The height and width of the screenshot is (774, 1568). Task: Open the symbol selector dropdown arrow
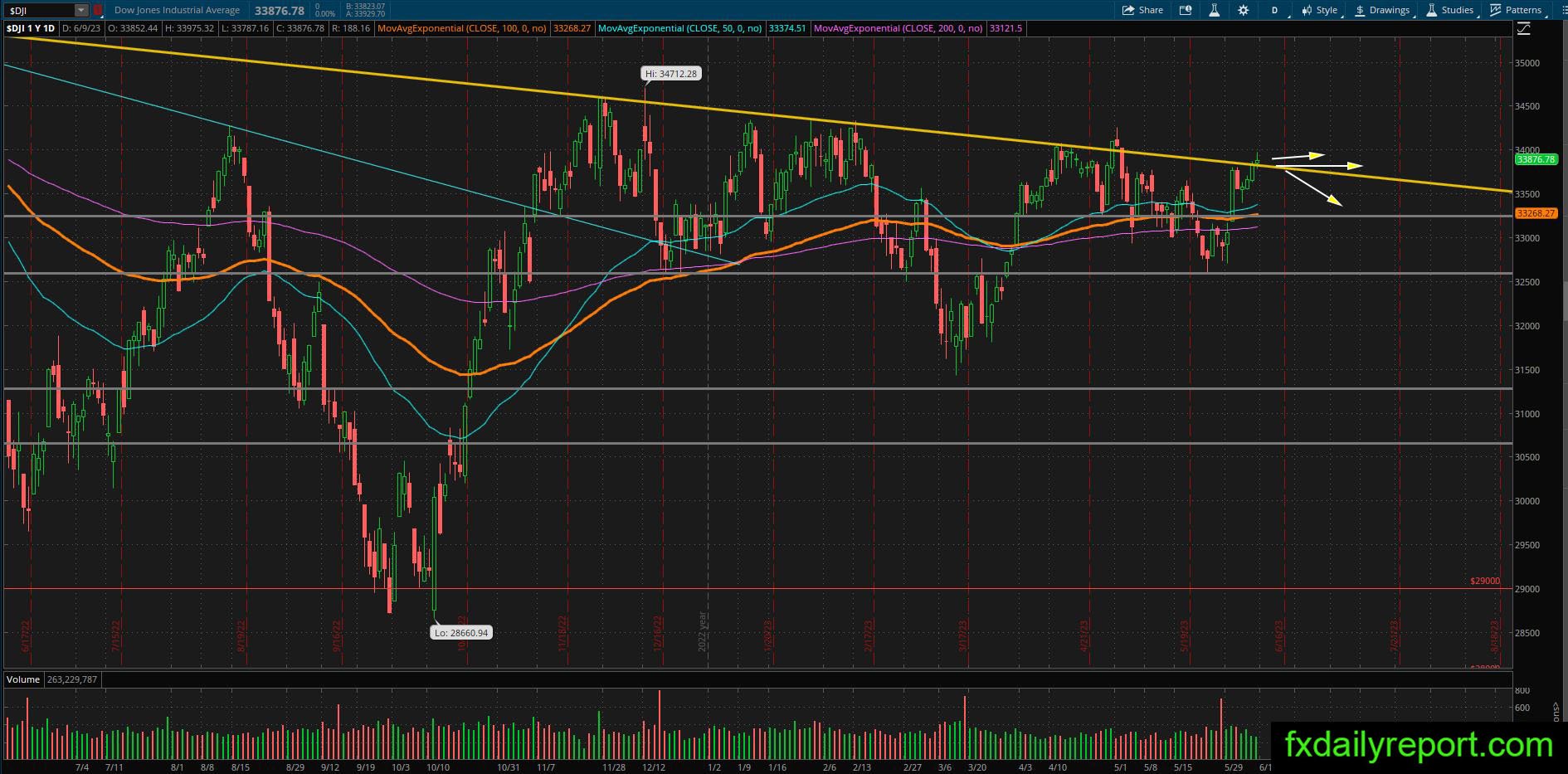point(81,10)
